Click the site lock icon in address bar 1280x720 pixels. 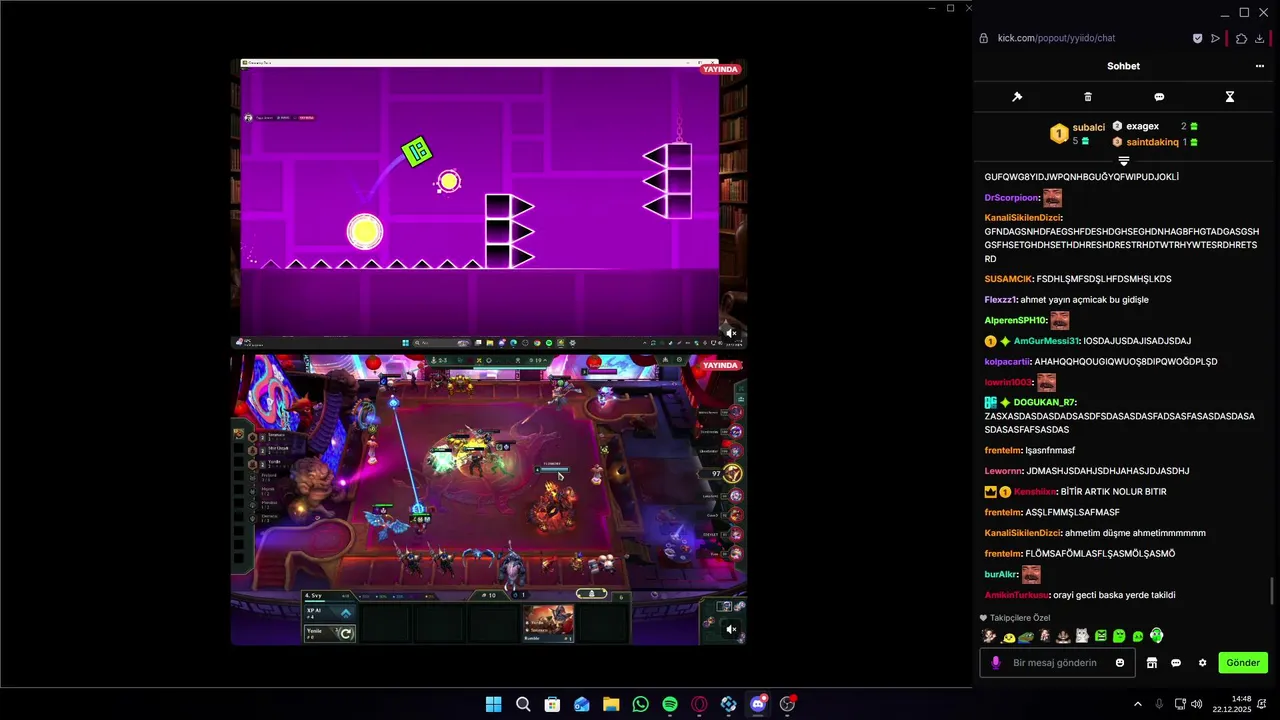click(984, 38)
